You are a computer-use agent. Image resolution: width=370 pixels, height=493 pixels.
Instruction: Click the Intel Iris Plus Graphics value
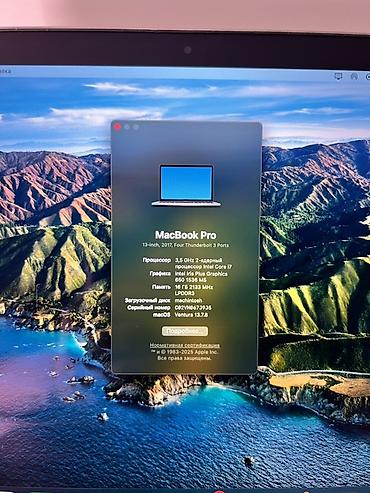201,277
